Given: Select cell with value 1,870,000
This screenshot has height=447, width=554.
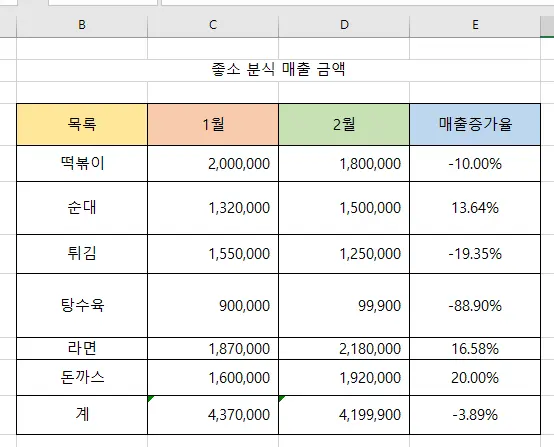Looking at the screenshot, I should (x=213, y=348).
